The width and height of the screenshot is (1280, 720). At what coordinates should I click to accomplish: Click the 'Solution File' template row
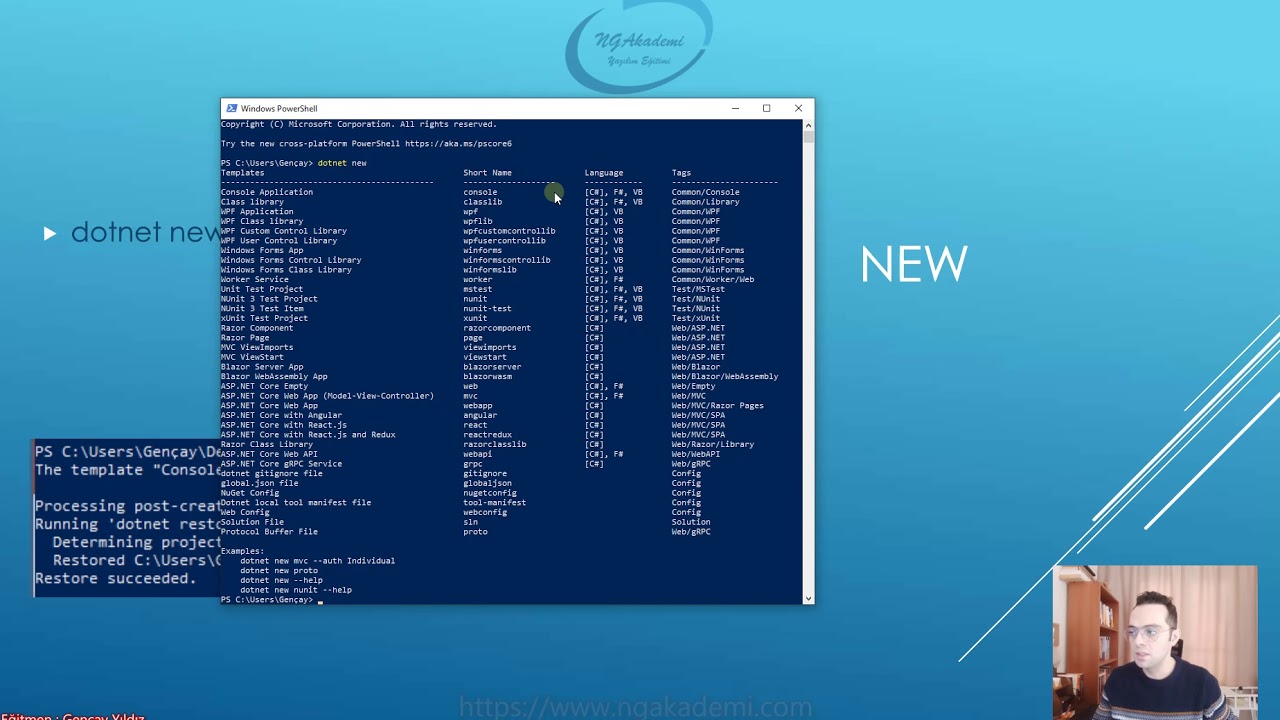(x=499, y=522)
